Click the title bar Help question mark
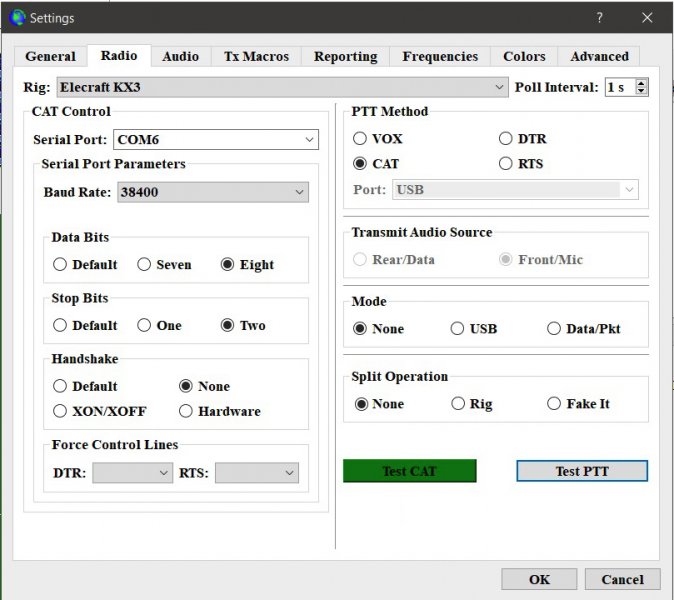This screenshot has width=674, height=600. (x=600, y=18)
